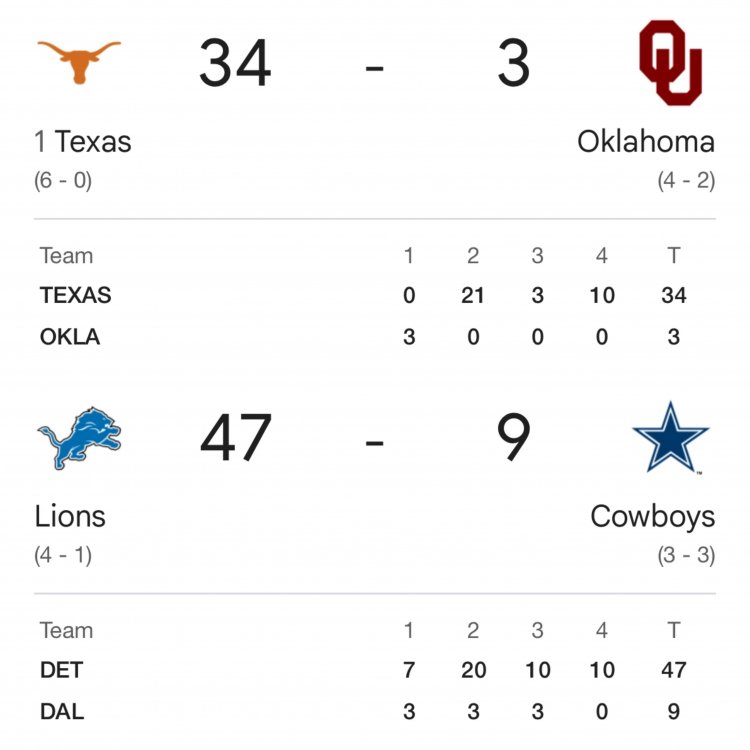Click the DAL row label in box score
This screenshot has width=750, height=750.
[x=62, y=712]
